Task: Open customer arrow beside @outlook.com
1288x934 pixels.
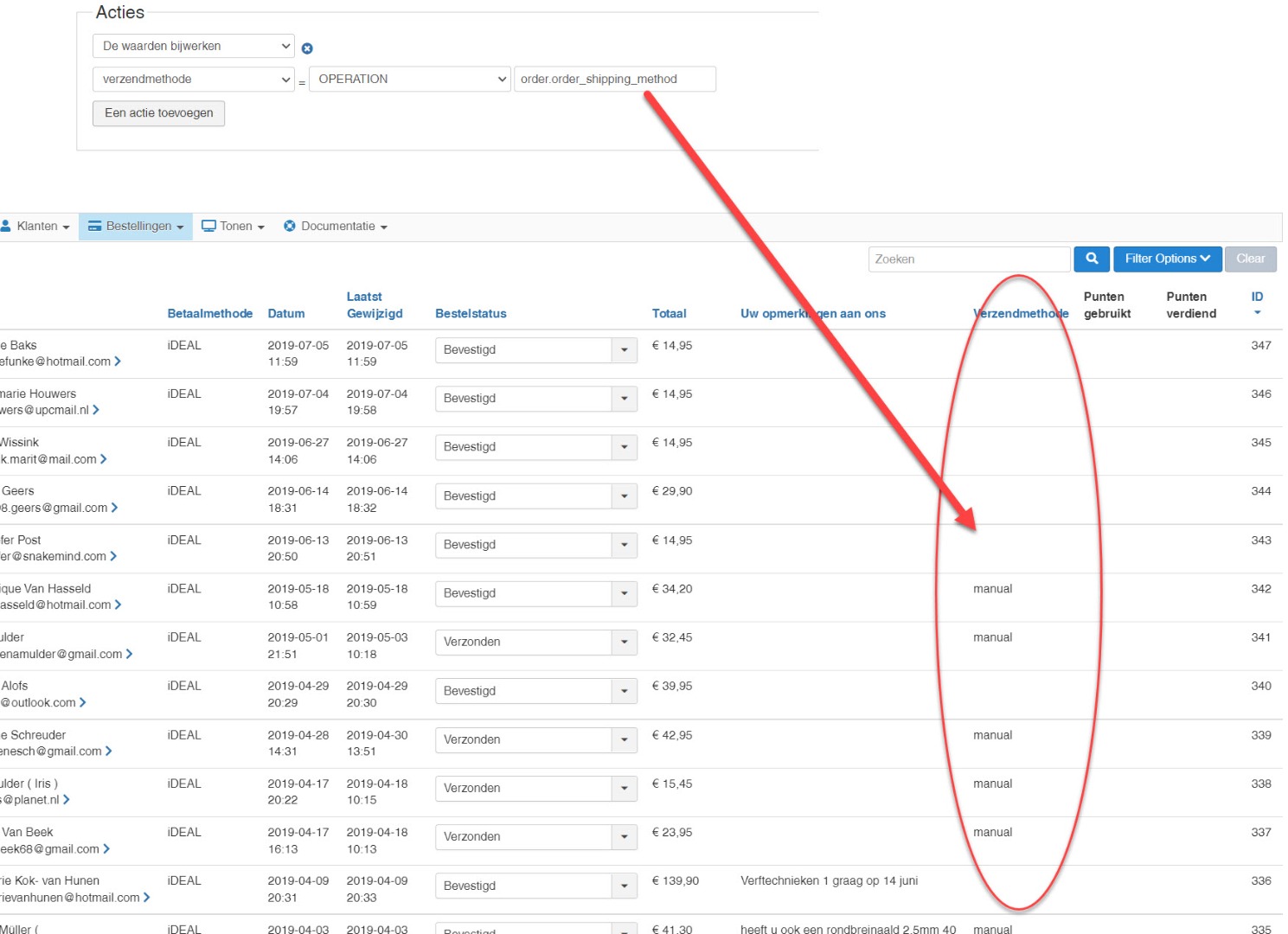Action: (82, 702)
